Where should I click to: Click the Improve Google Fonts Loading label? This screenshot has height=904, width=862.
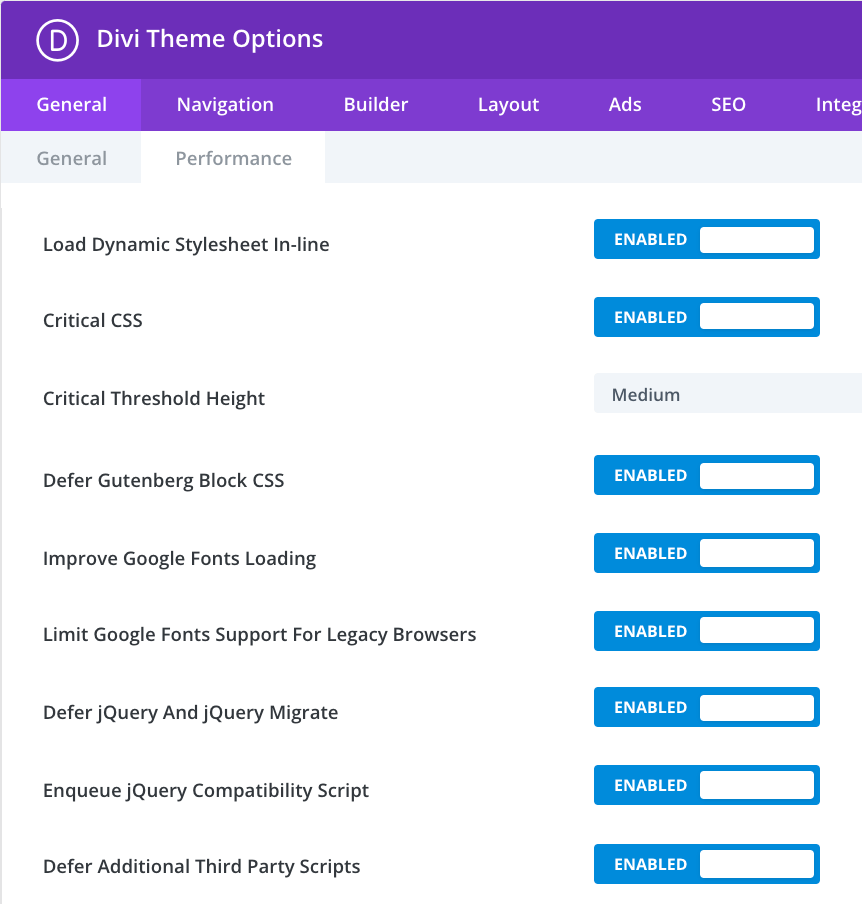coord(179,558)
